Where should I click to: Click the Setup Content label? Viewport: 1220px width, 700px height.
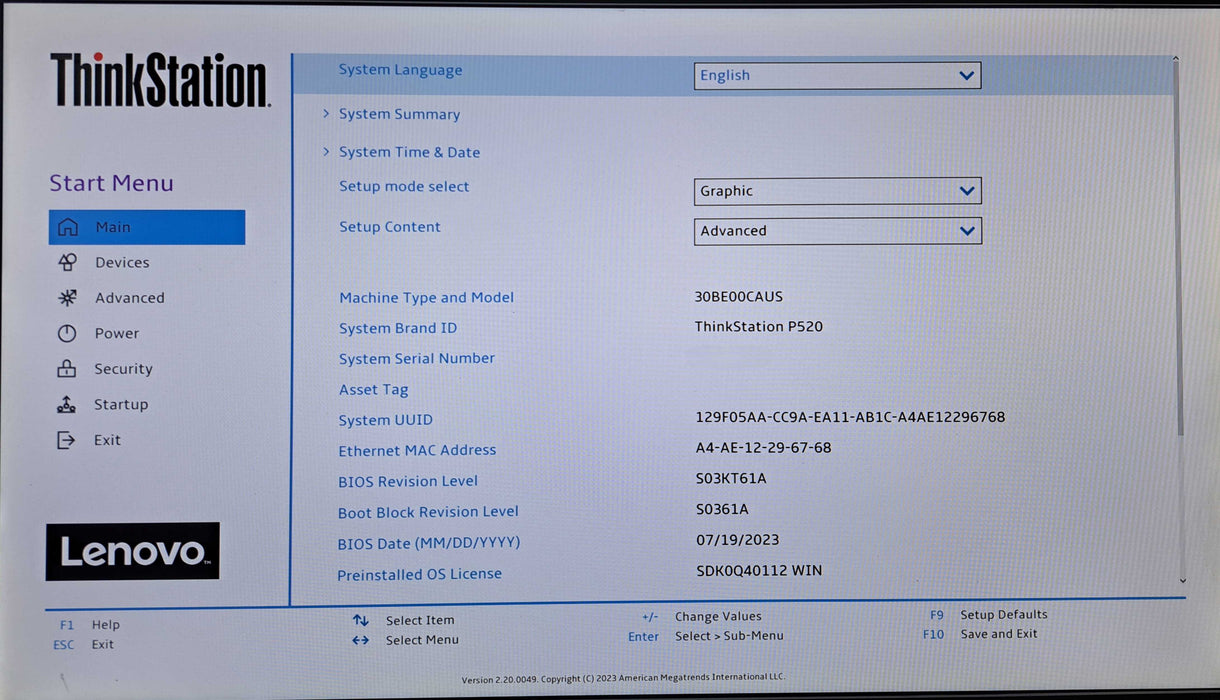(390, 227)
